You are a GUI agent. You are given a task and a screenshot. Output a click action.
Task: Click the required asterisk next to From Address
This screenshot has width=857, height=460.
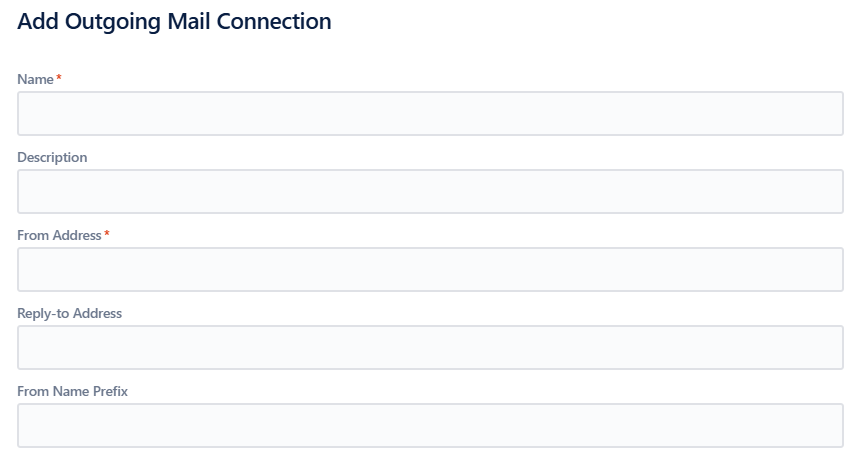(x=107, y=234)
